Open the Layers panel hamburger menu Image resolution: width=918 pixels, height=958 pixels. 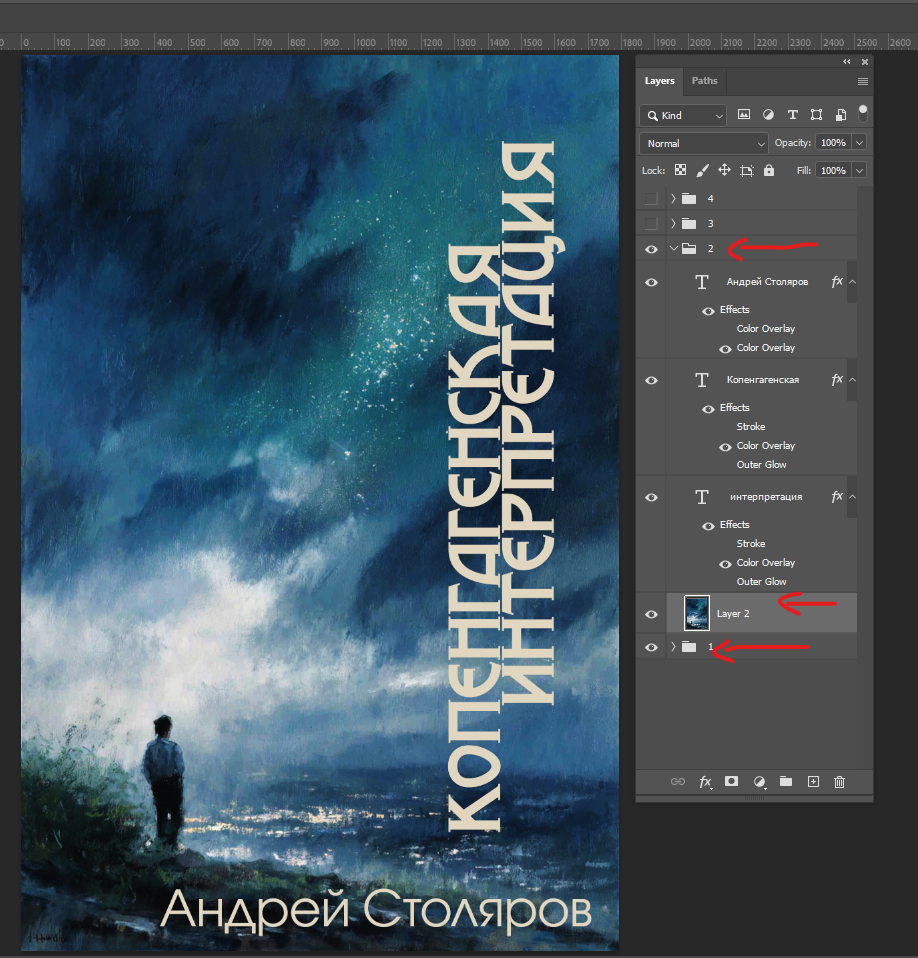[862, 81]
